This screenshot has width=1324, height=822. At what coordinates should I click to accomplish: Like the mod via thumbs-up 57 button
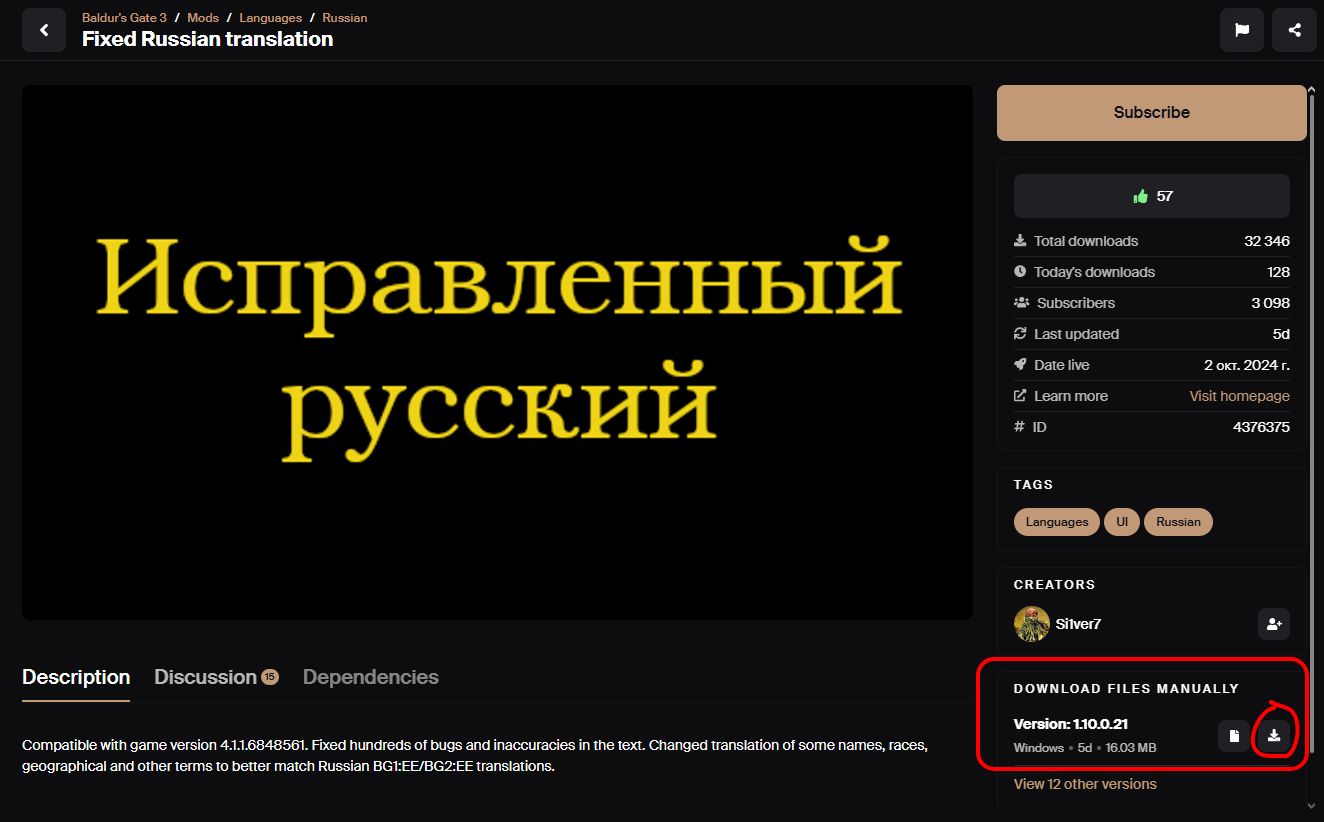pos(1152,196)
